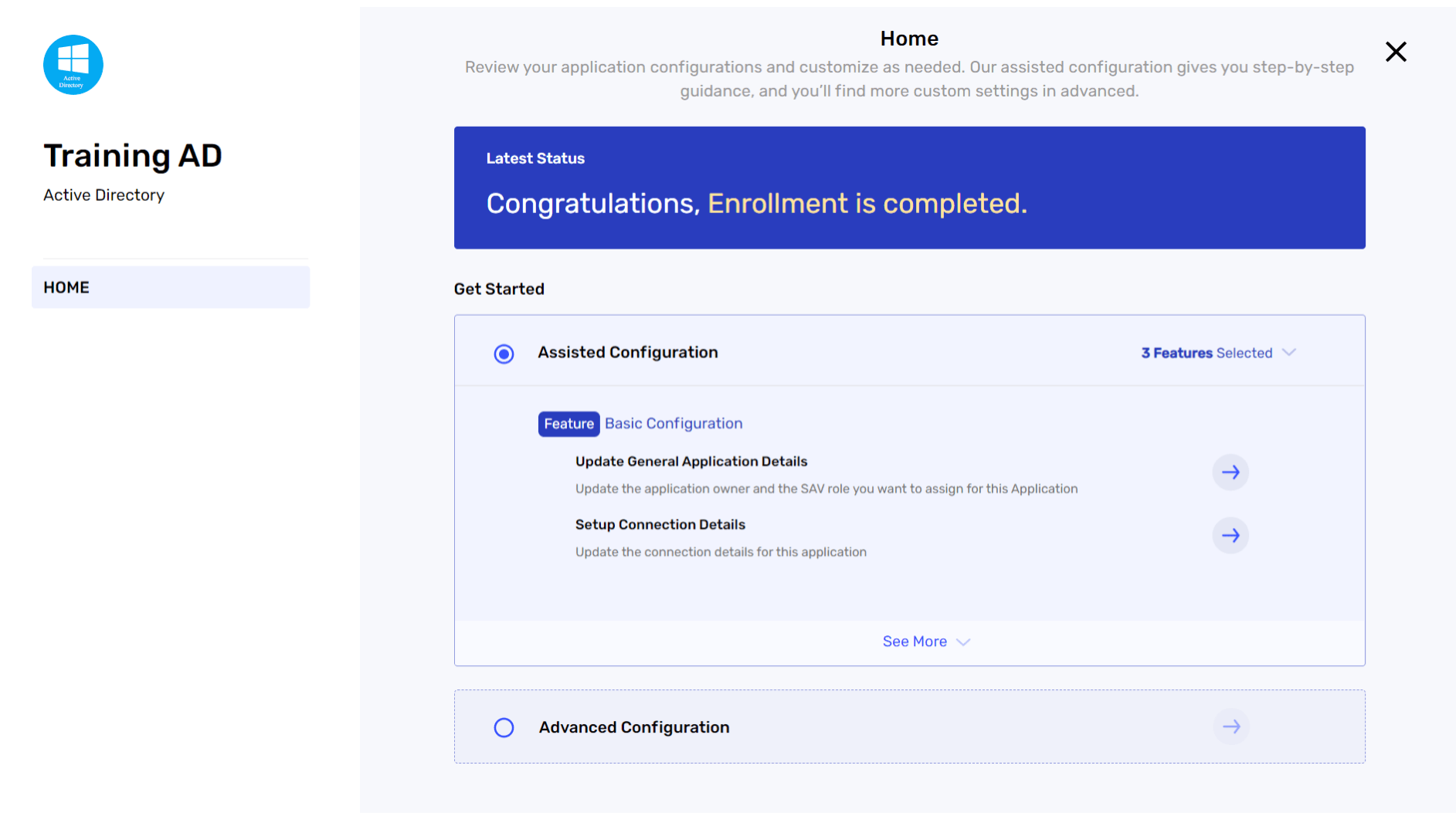This screenshot has width=1456, height=816.
Task: Click the Advanced Configuration arrow icon
Action: [1231, 726]
